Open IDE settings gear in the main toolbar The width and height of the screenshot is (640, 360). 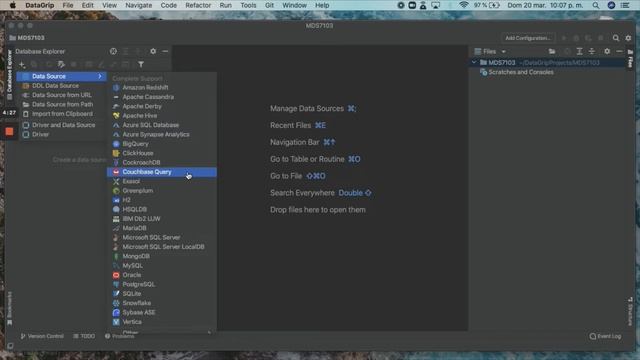click(628, 38)
